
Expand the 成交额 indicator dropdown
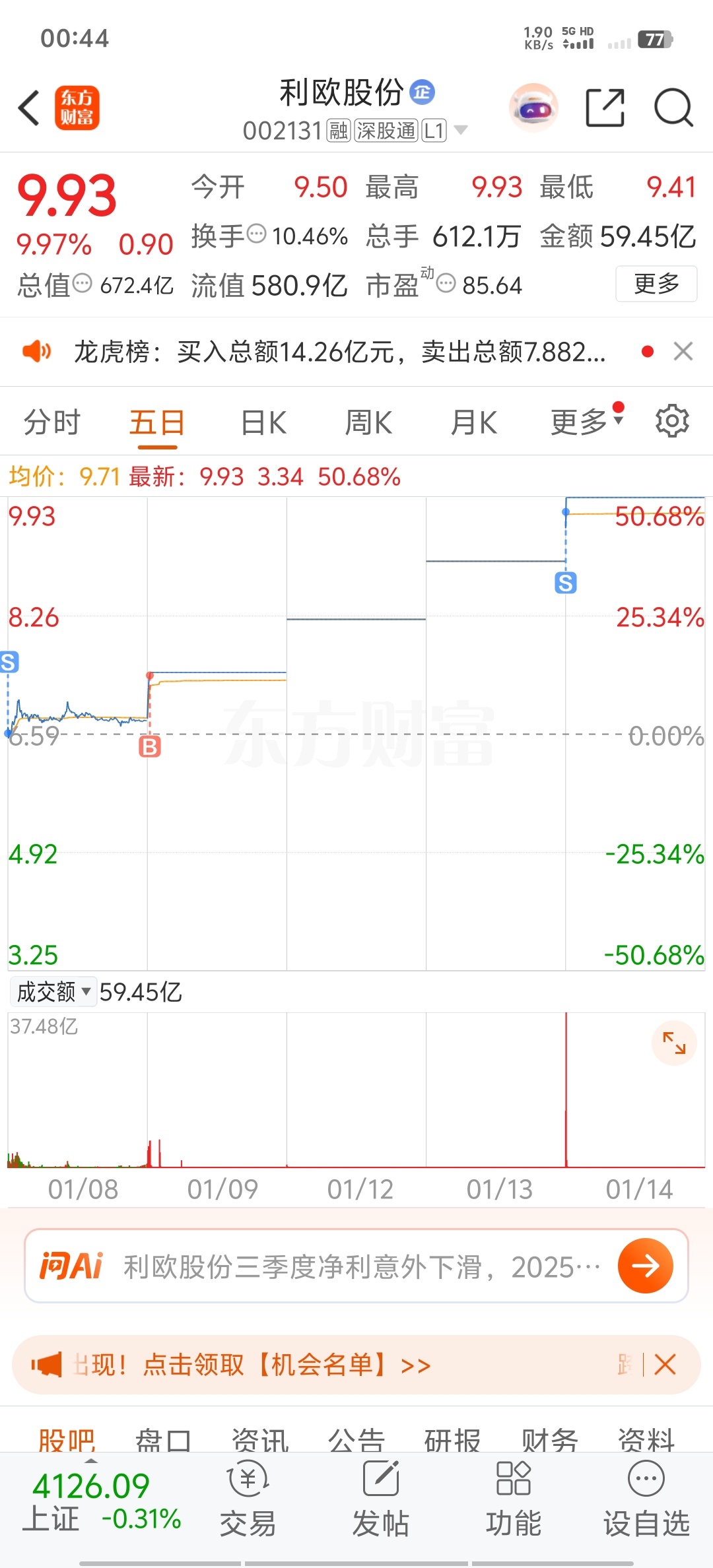[53, 991]
